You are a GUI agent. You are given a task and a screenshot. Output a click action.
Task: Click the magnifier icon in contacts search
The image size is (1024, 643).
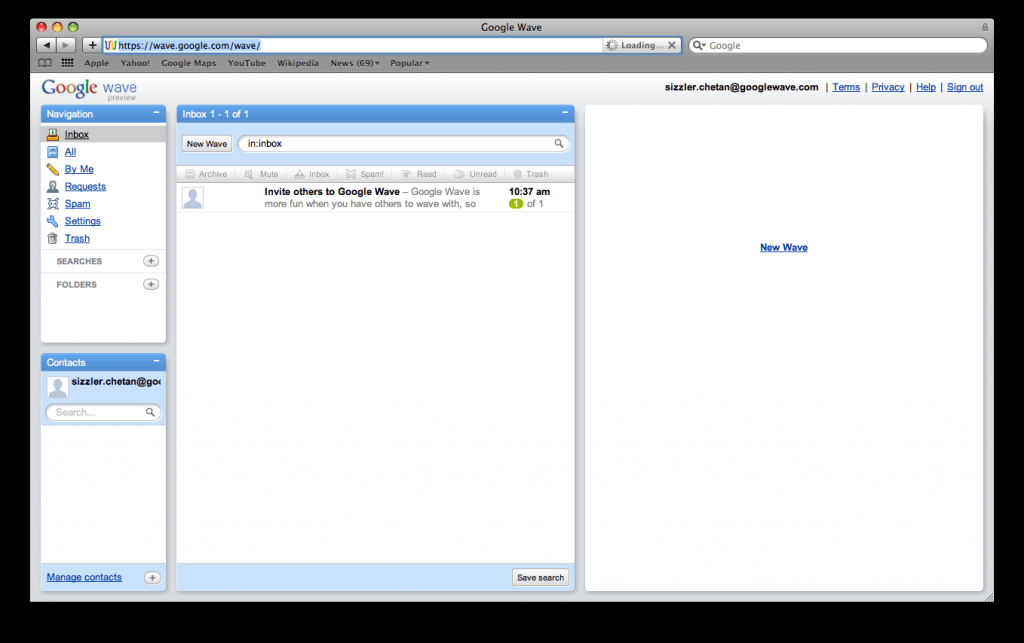pos(150,413)
